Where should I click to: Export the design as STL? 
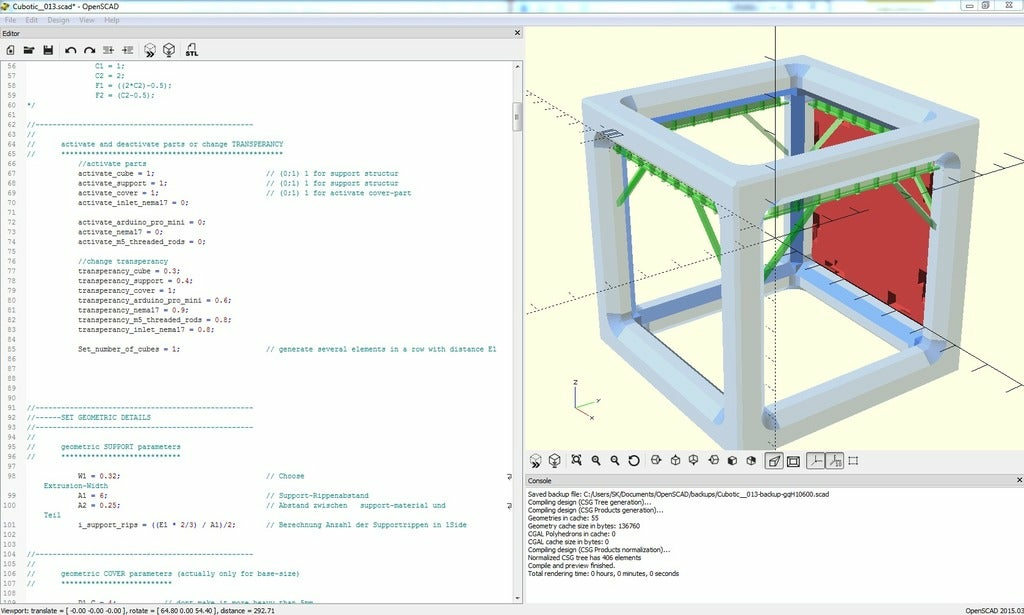(191, 50)
